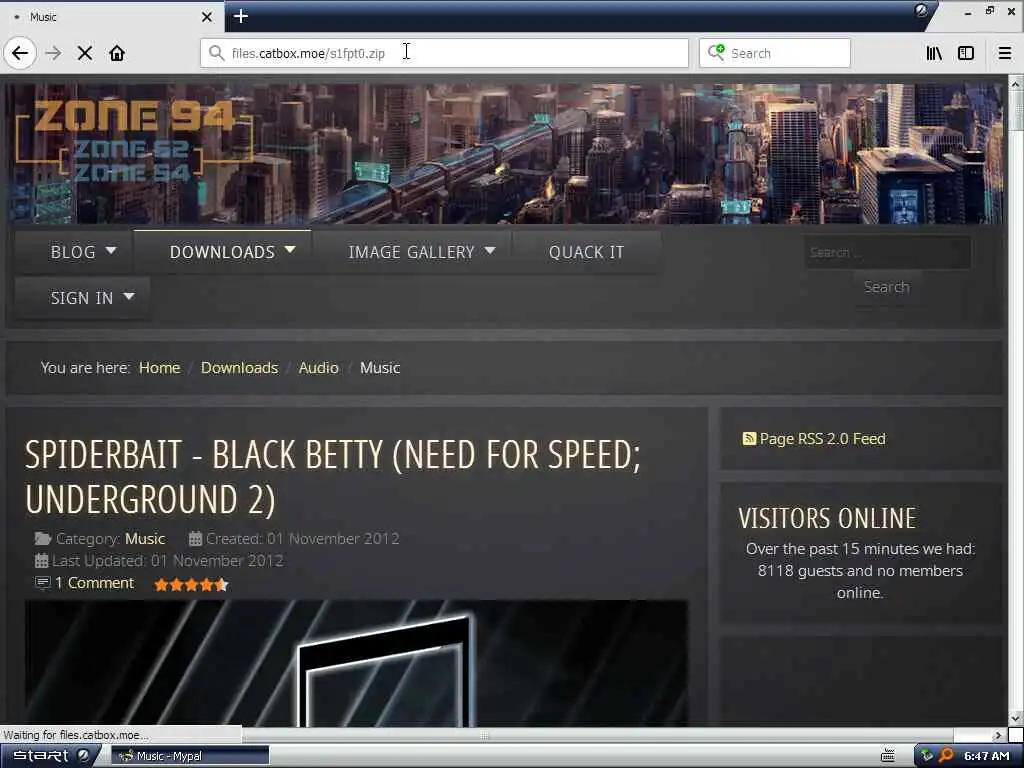Screen dimensions: 1024x768
Task: Open the 1 Comment link
Action: coord(94,583)
